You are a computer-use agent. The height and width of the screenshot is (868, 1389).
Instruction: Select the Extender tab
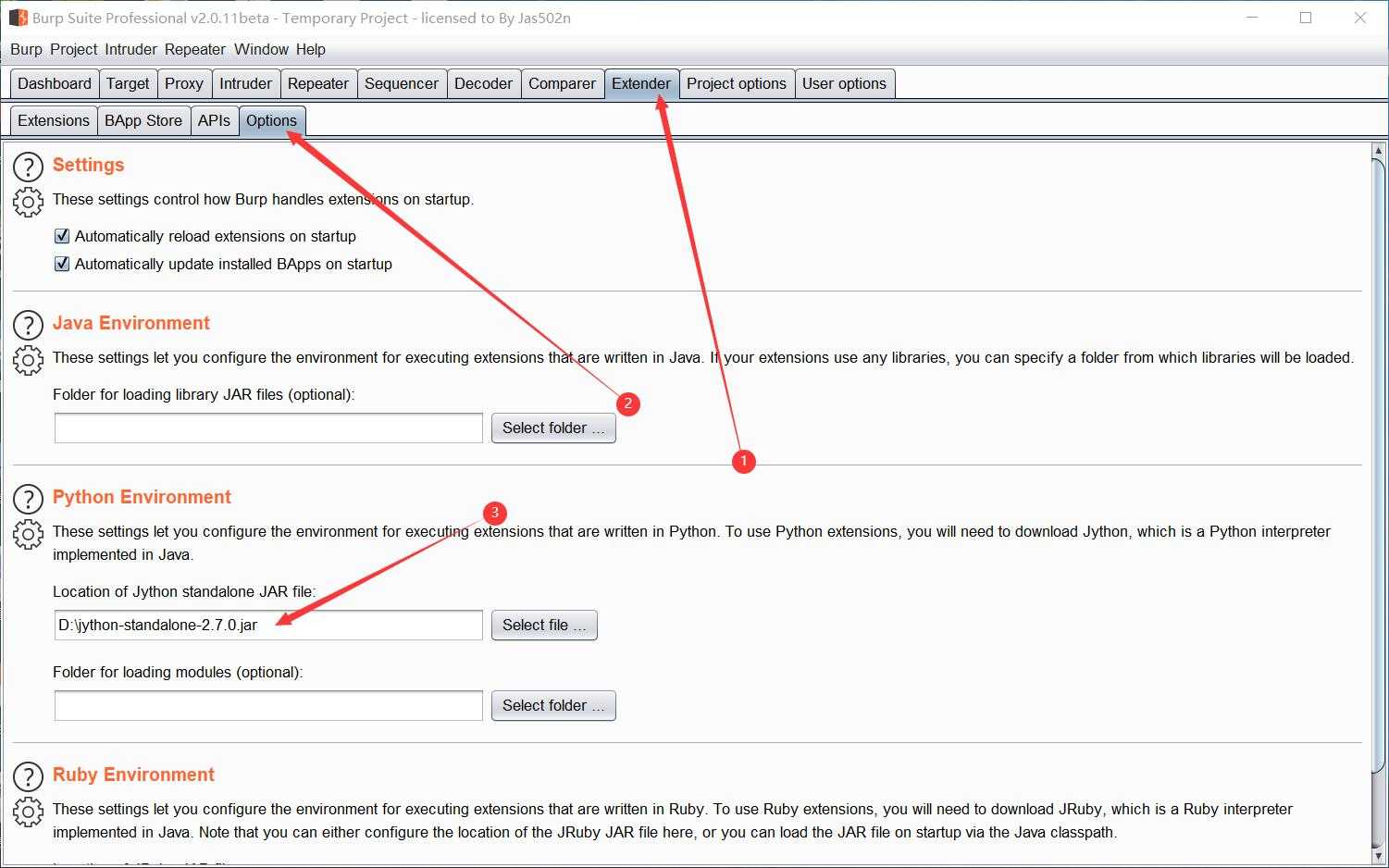click(641, 83)
